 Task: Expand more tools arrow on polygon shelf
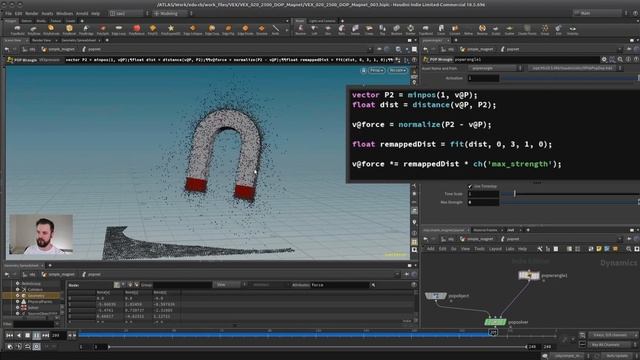point(287,30)
